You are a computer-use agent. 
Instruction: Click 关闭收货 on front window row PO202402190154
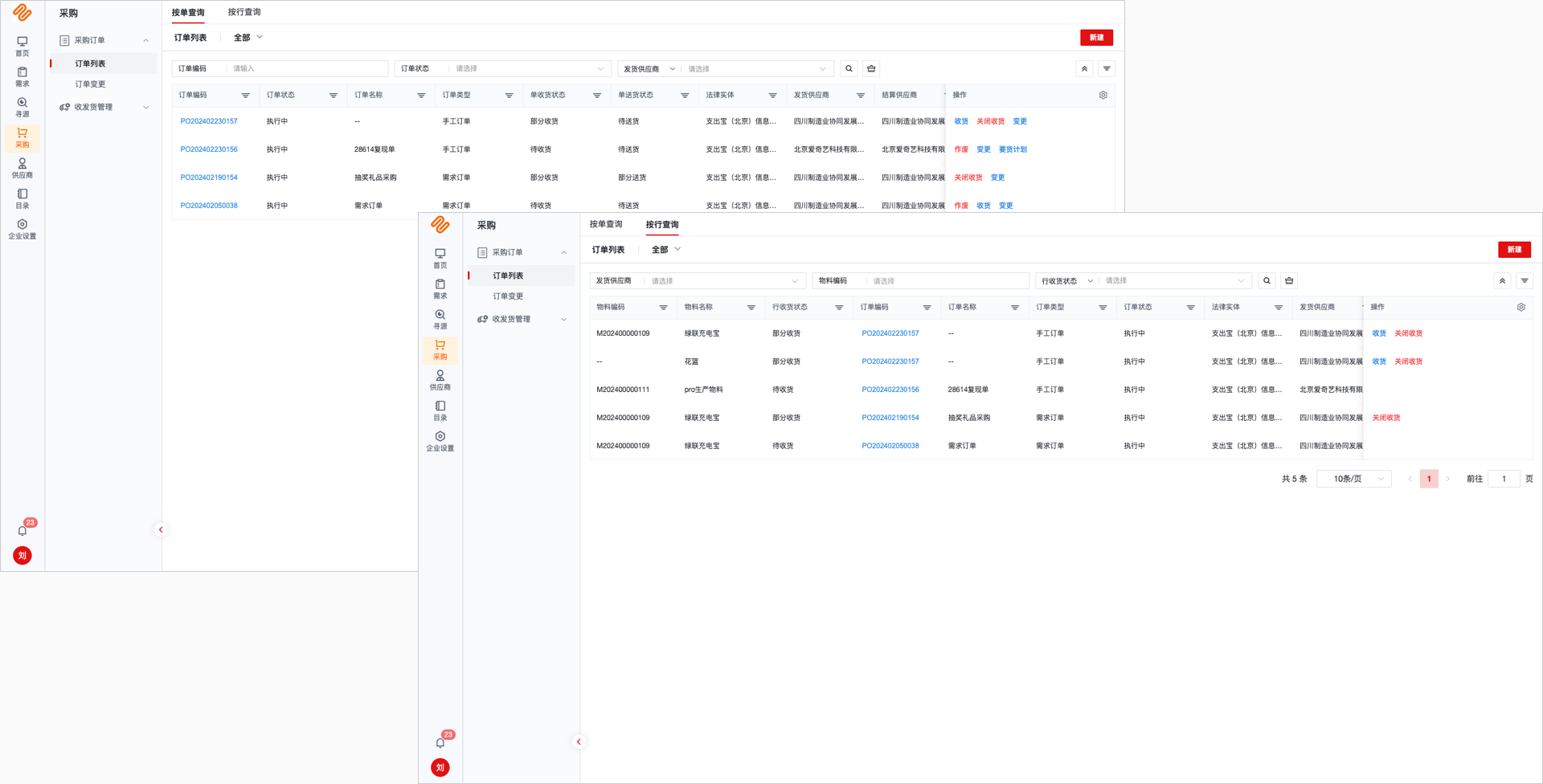tap(1386, 418)
